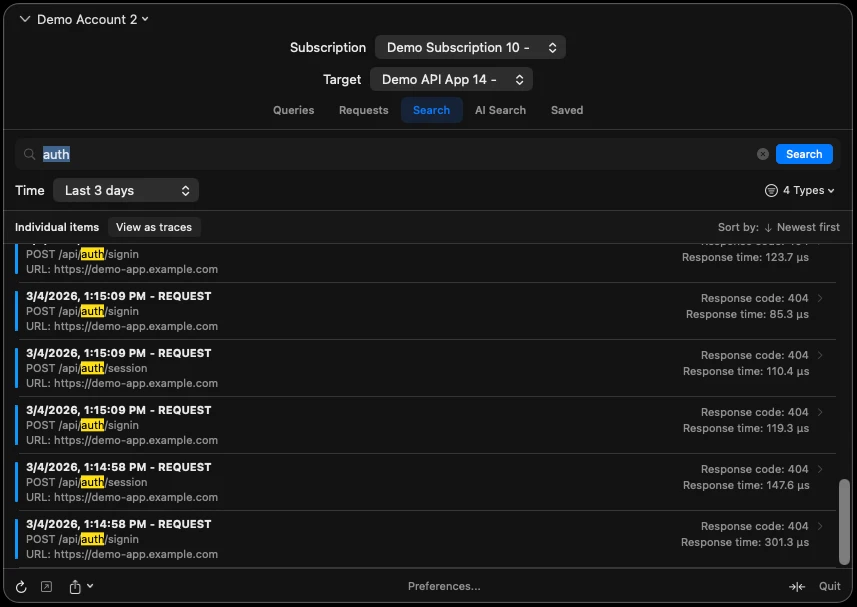Viewport: 857px width, 607px height.
Task: Select the AI Search tab
Action: 500,110
